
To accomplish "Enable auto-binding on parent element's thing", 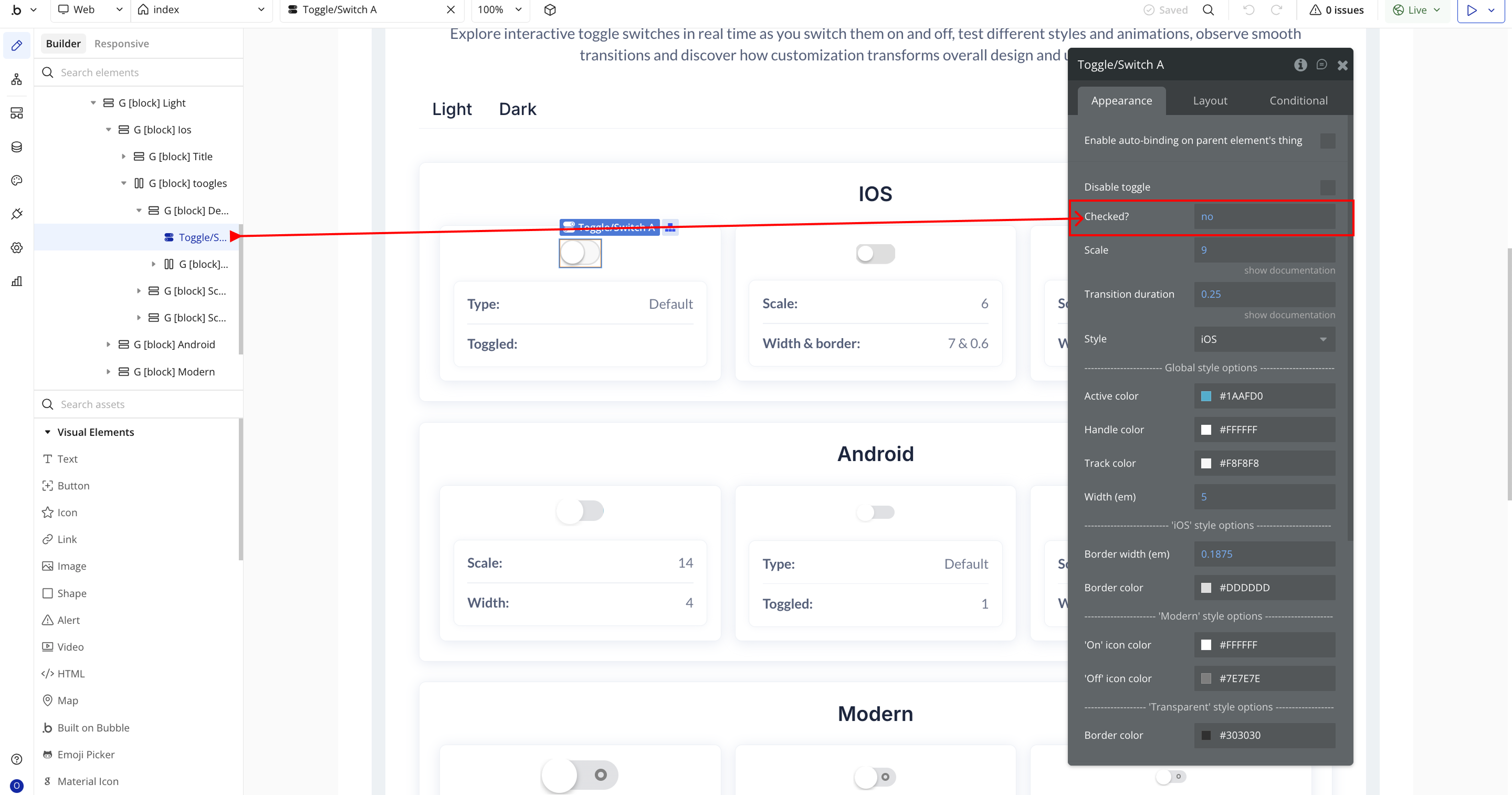I will tap(1327, 141).
